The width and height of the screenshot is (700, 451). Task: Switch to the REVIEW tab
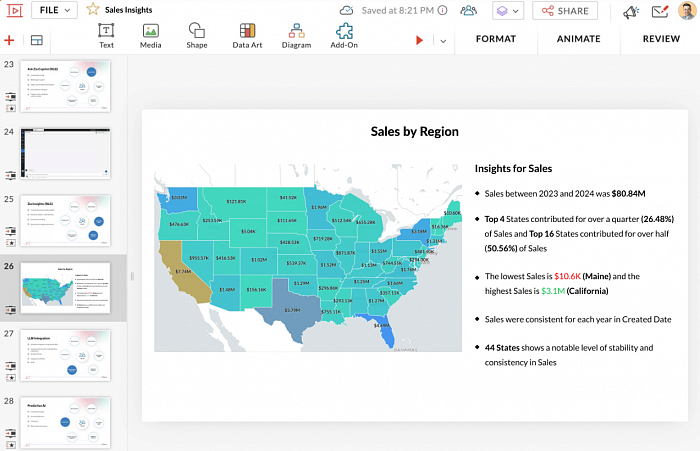[661, 39]
